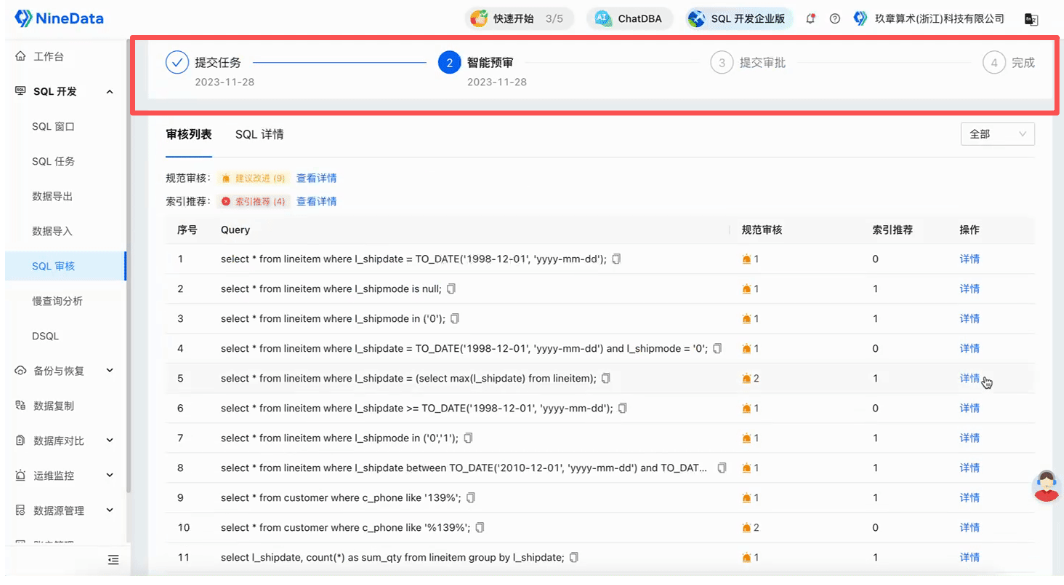Open the customer service avatar
Viewport: 1064px width, 585px height.
click(x=1046, y=486)
